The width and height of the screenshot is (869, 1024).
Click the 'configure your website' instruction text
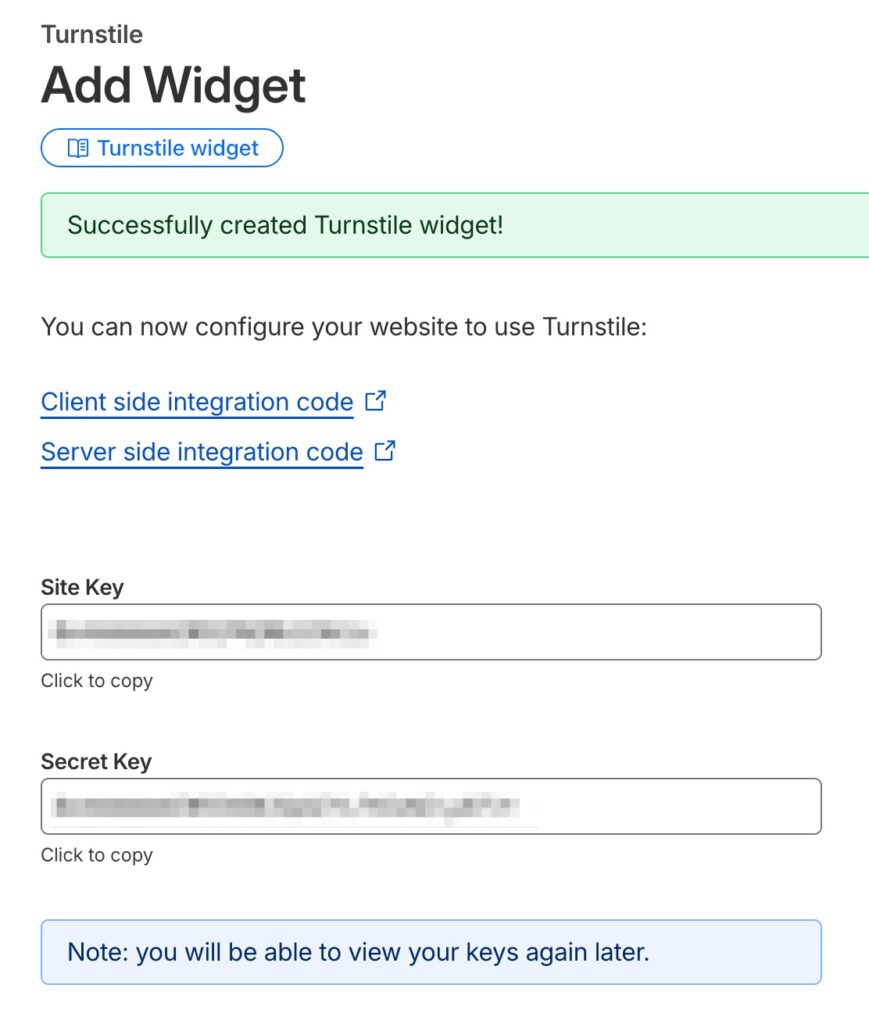point(343,327)
